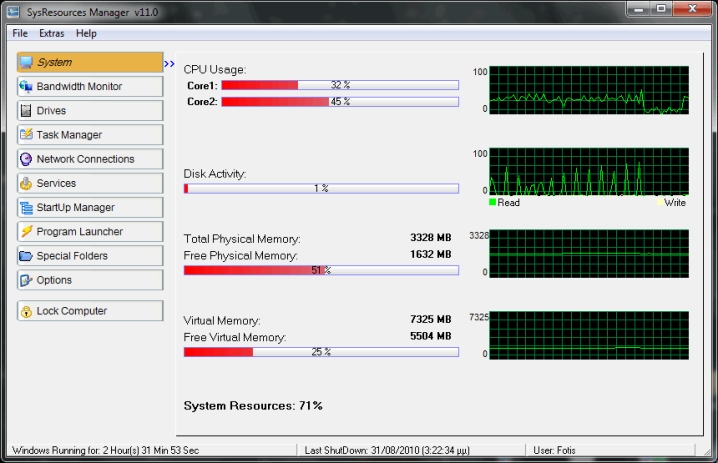Click the green Read legend swatch

492,202
